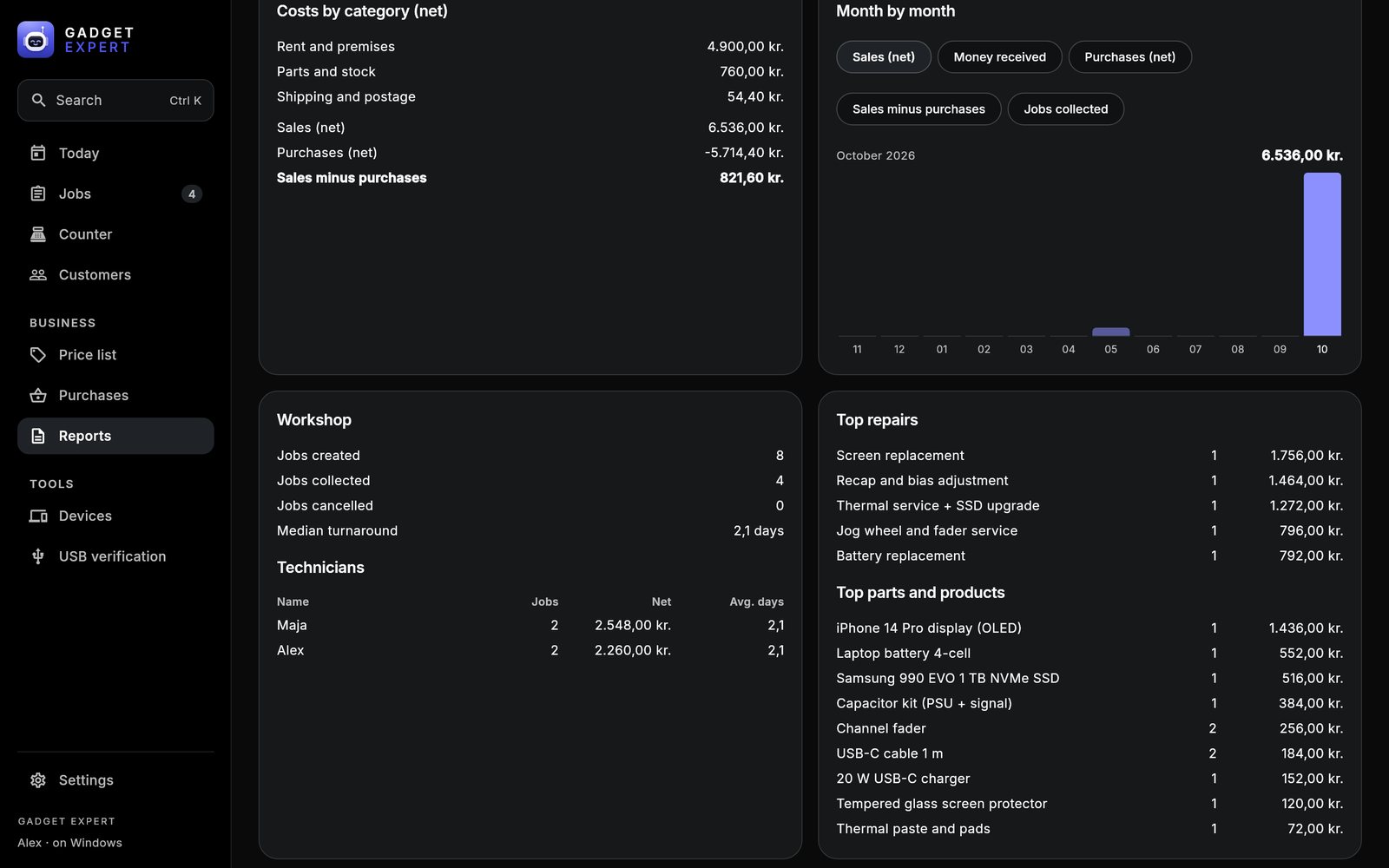Open the Settings label
The height and width of the screenshot is (868, 1389).
tap(86, 780)
